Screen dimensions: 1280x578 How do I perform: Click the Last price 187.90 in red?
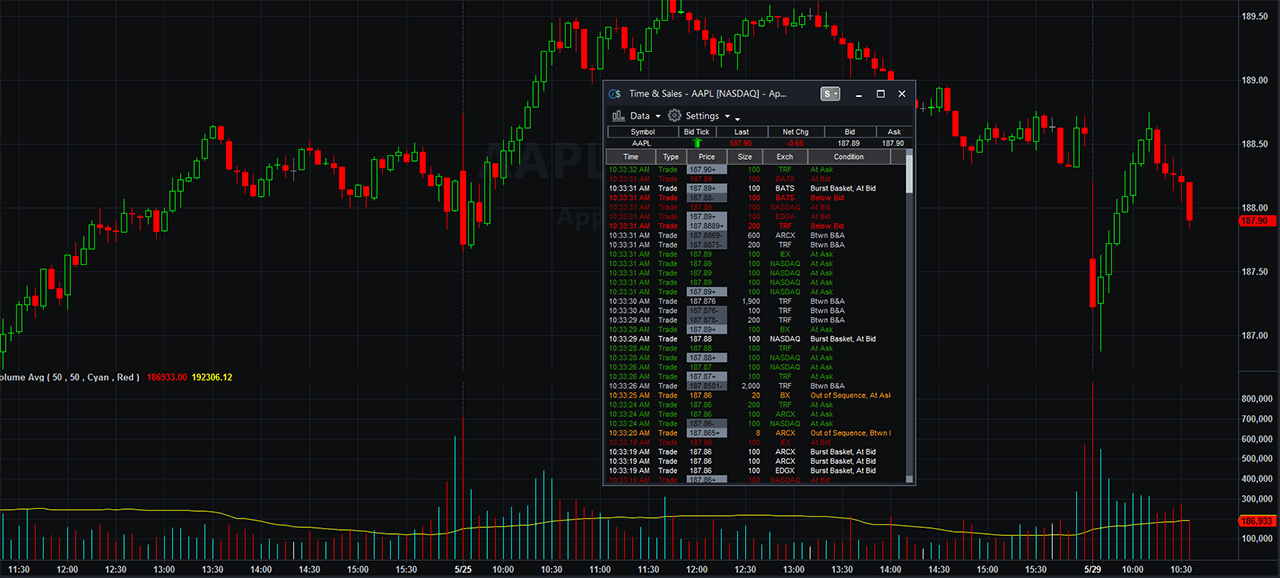click(741, 144)
